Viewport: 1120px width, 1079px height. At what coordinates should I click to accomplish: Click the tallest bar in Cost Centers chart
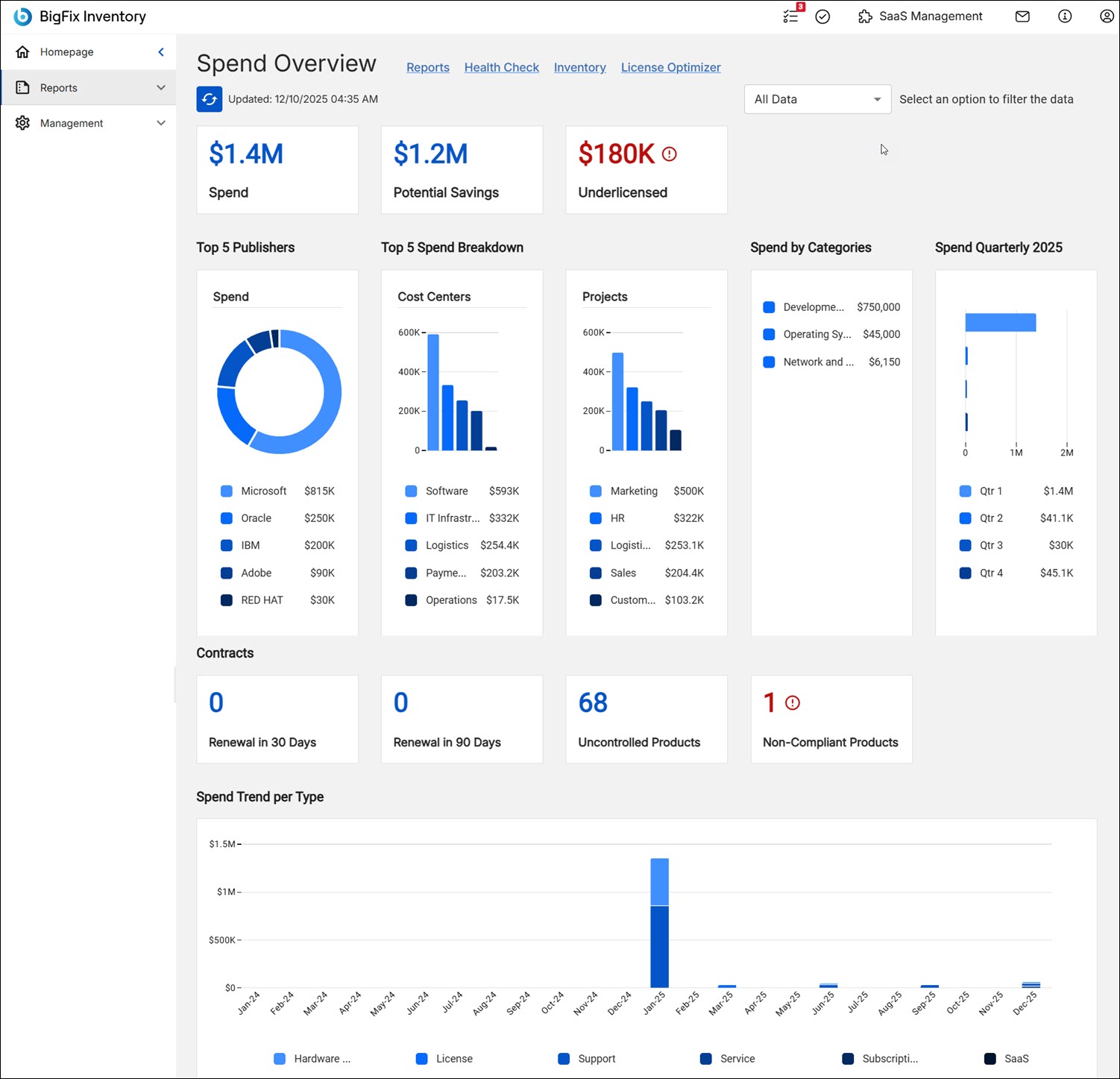[433, 392]
